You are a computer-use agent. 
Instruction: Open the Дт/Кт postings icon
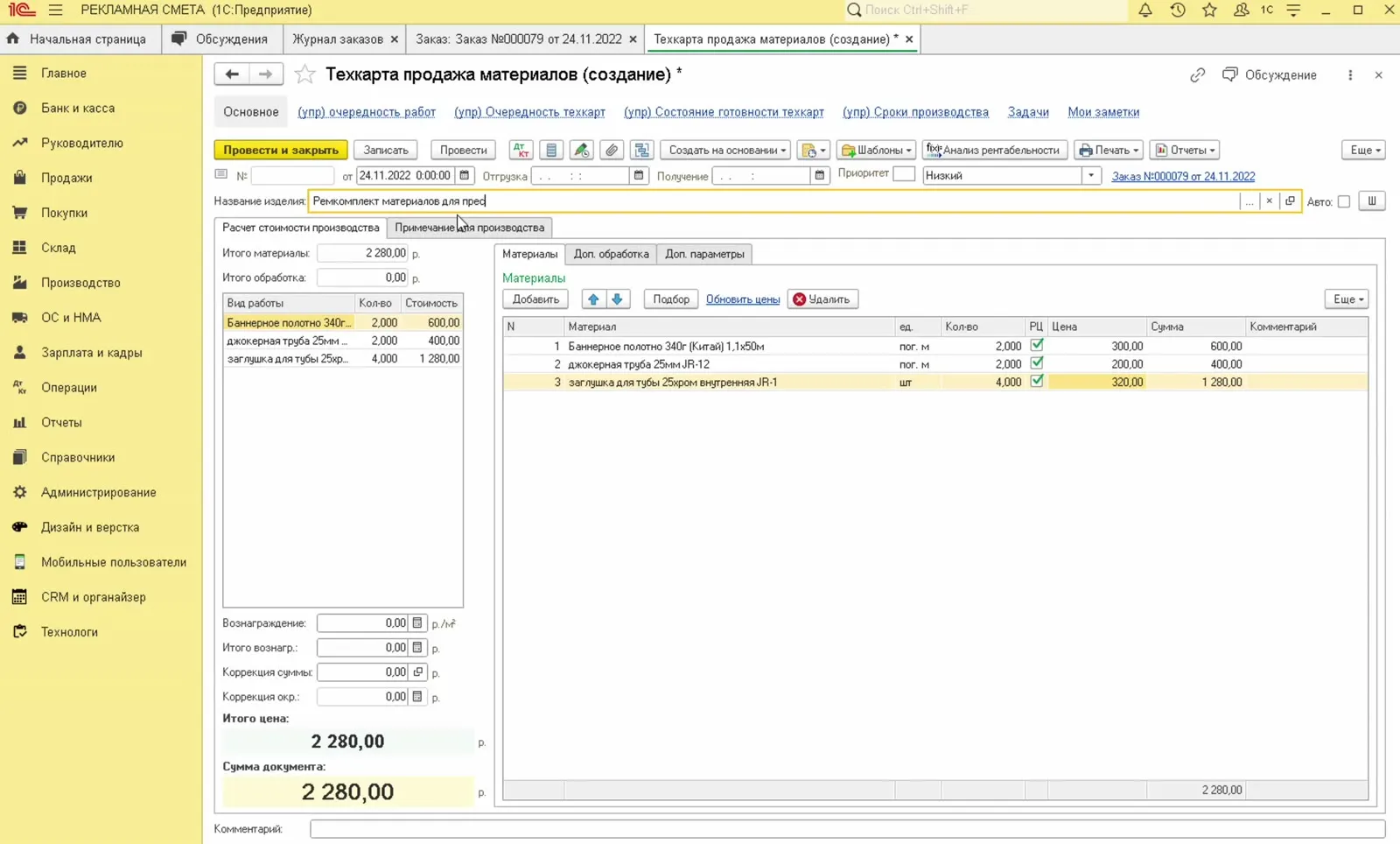[521, 150]
